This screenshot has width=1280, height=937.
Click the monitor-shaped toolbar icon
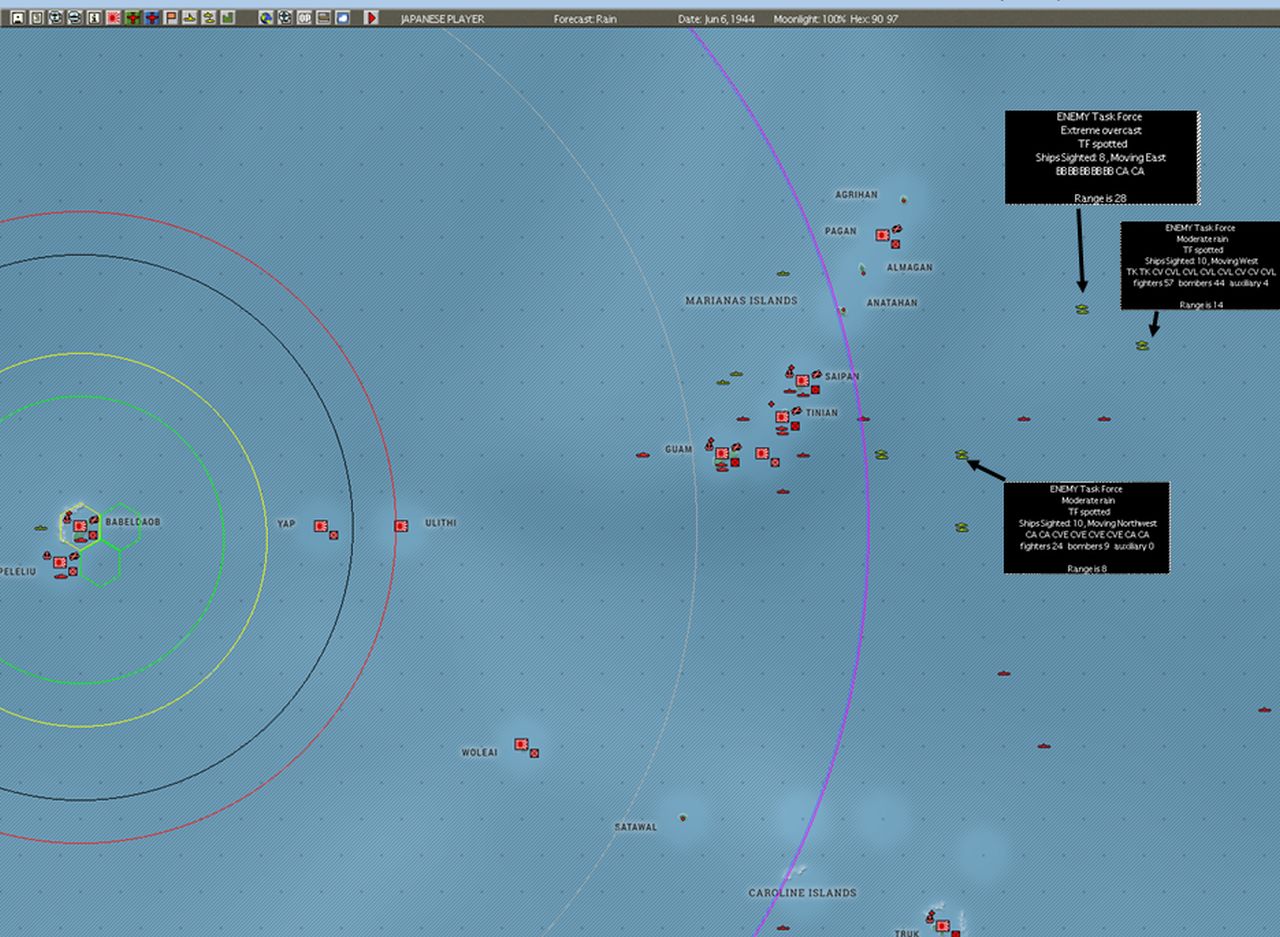click(323, 18)
